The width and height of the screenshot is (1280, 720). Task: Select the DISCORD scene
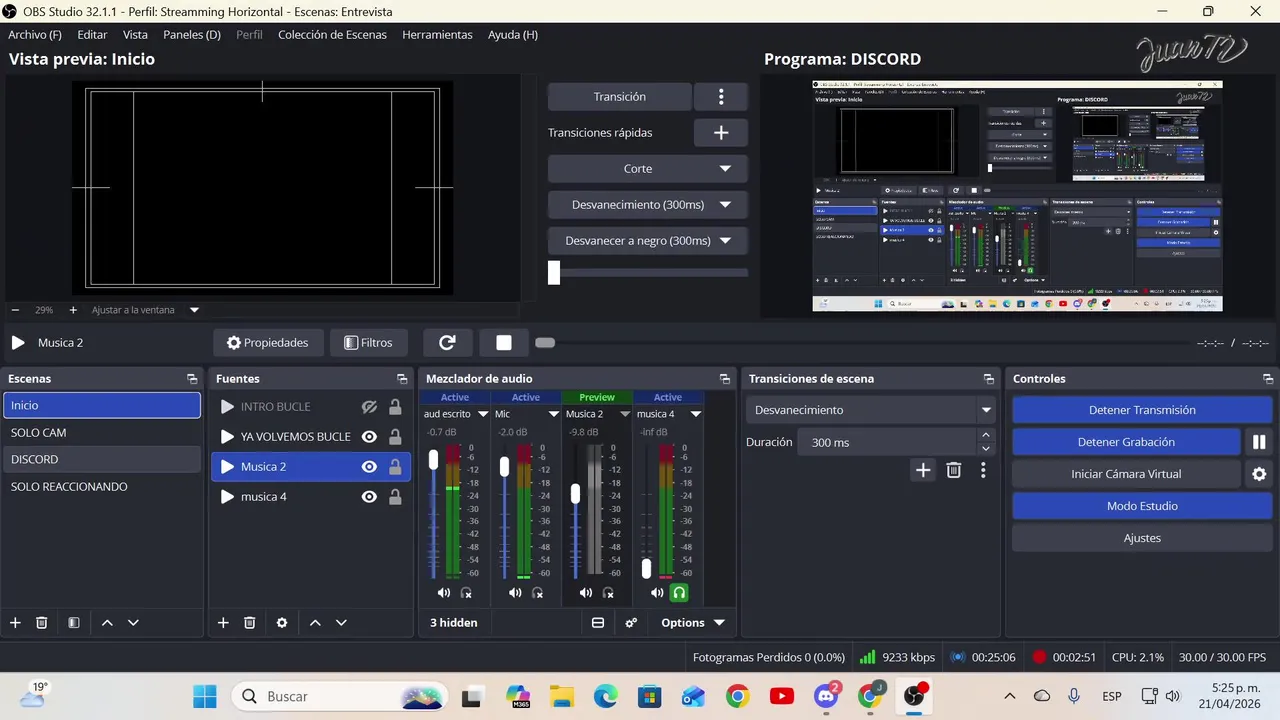pyautogui.click(x=102, y=460)
